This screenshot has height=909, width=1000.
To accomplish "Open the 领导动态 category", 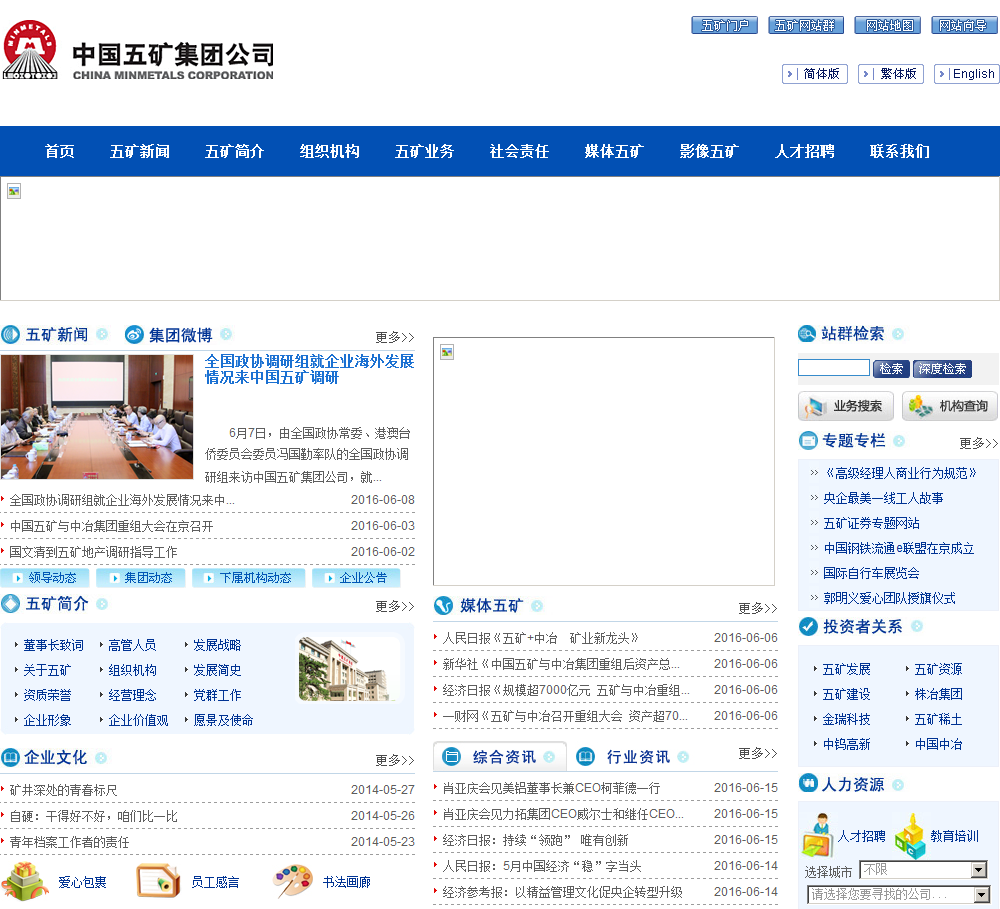I will (45, 578).
